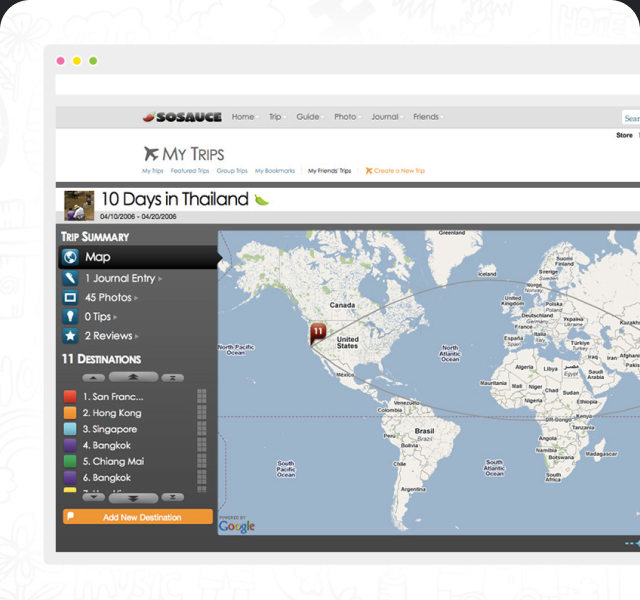640x600 pixels.
Task: Click the SoSauce chili pepper logo
Action: pos(182,117)
